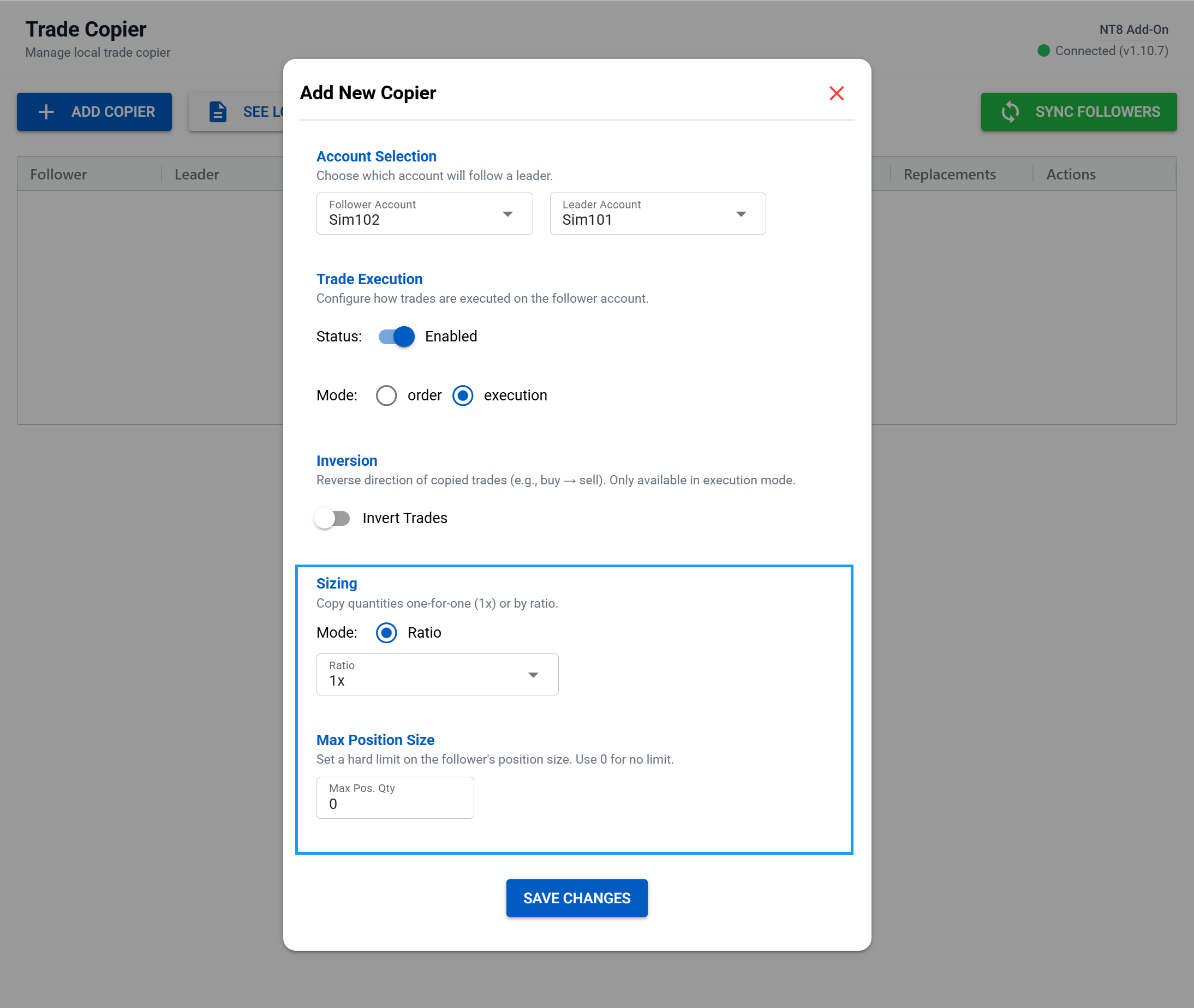Image resolution: width=1194 pixels, height=1008 pixels.
Task: Open the Follower Account dropdown
Action: 424,213
